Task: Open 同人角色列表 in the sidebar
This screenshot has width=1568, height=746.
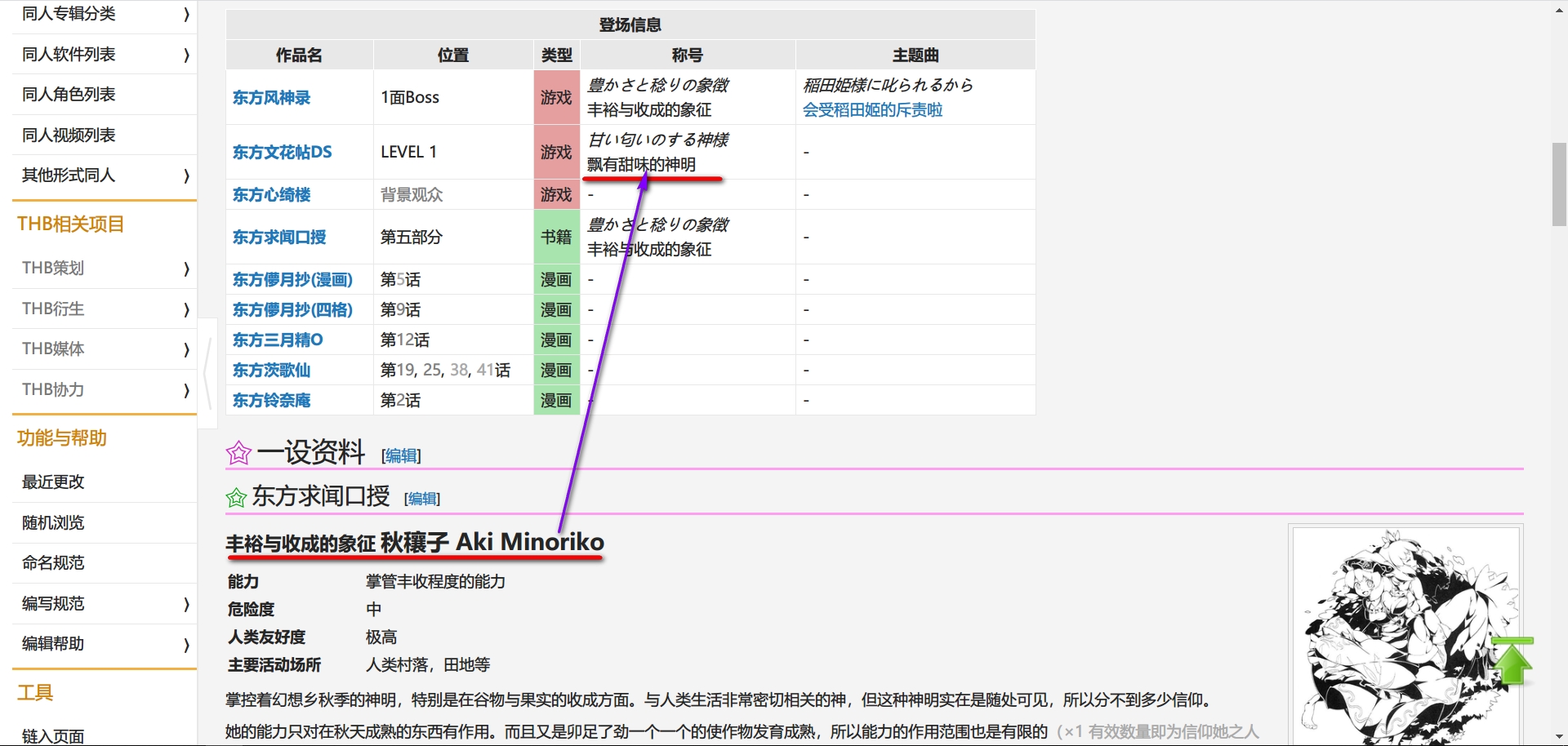Action: point(69,95)
